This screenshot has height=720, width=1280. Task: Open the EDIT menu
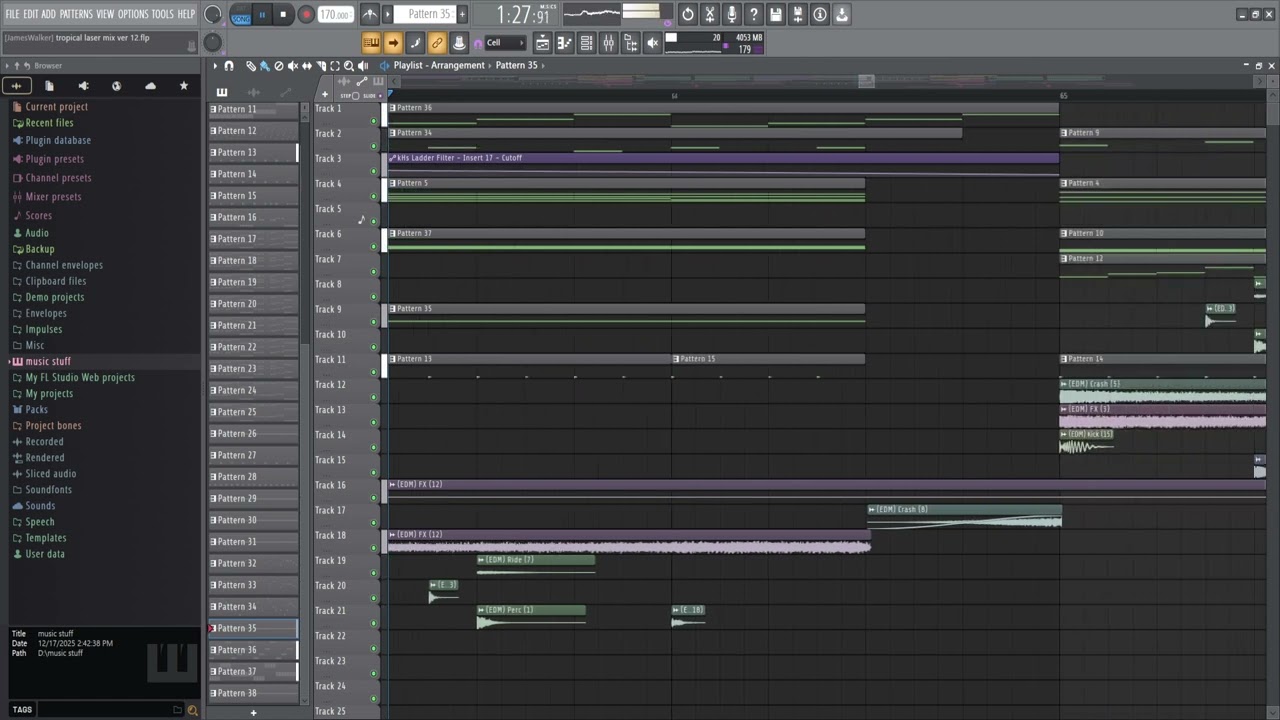click(x=31, y=14)
